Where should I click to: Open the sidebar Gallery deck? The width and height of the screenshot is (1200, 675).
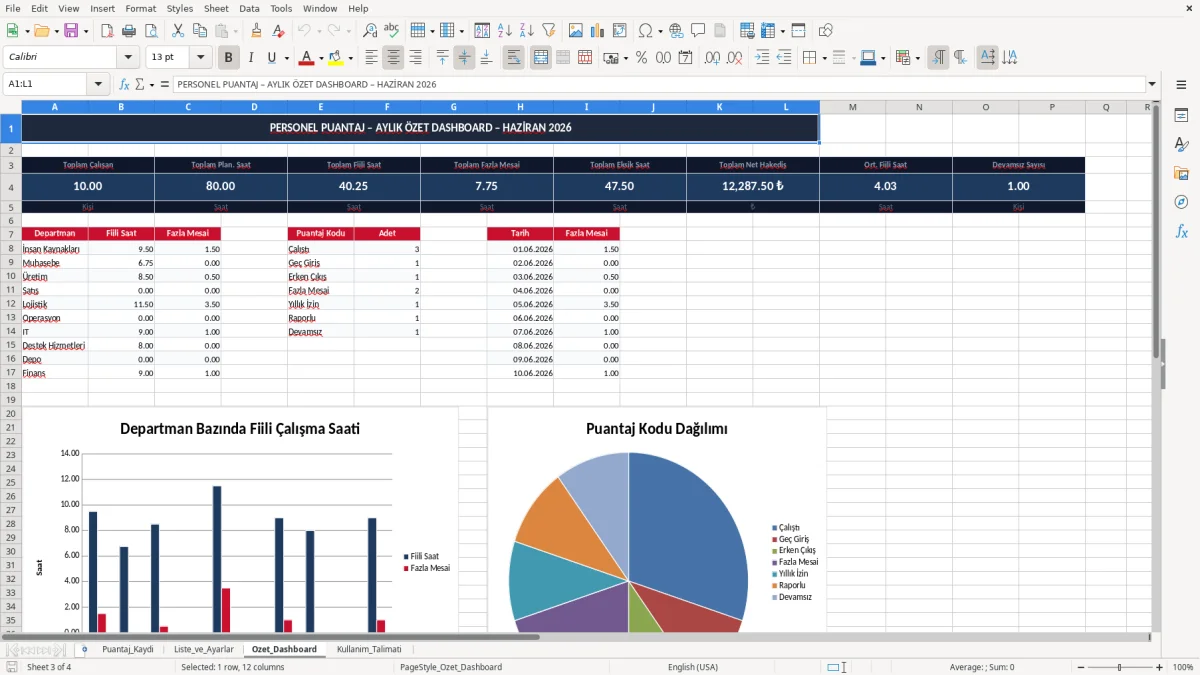point(1181,173)
